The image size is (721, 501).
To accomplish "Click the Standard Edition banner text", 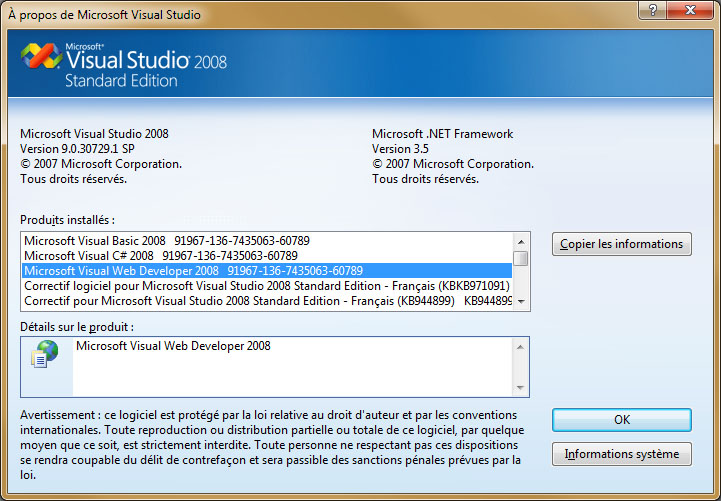I will click(121, 81).
